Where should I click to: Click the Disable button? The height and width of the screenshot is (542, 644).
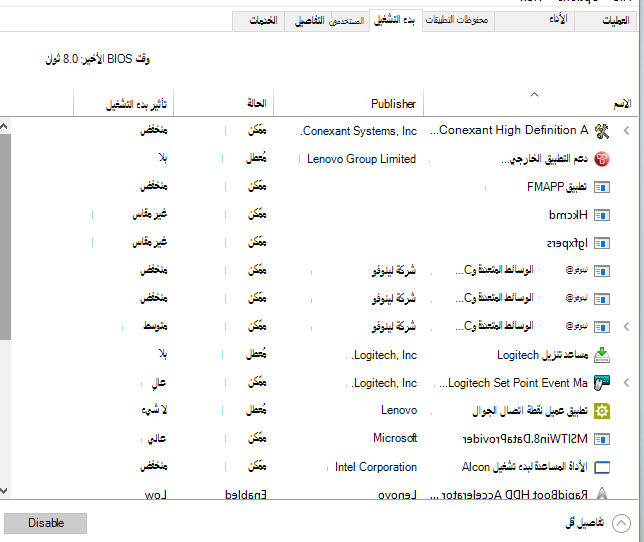coord(46,523)
